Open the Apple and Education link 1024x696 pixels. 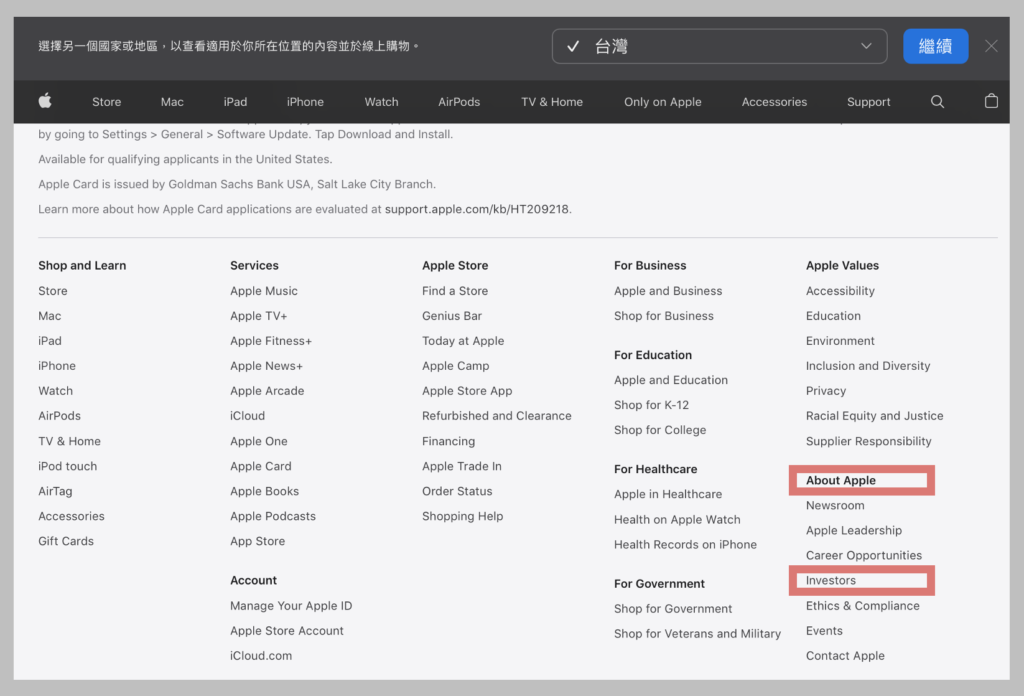pos(671,379)
